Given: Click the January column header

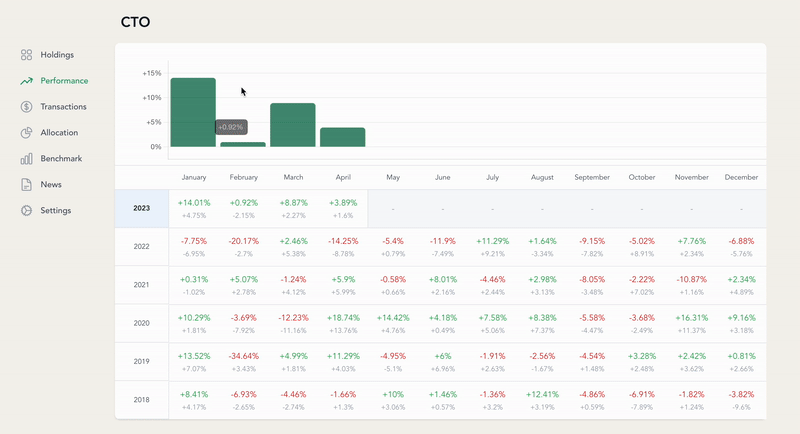Looking at the screenshot, I should [194, 177].
